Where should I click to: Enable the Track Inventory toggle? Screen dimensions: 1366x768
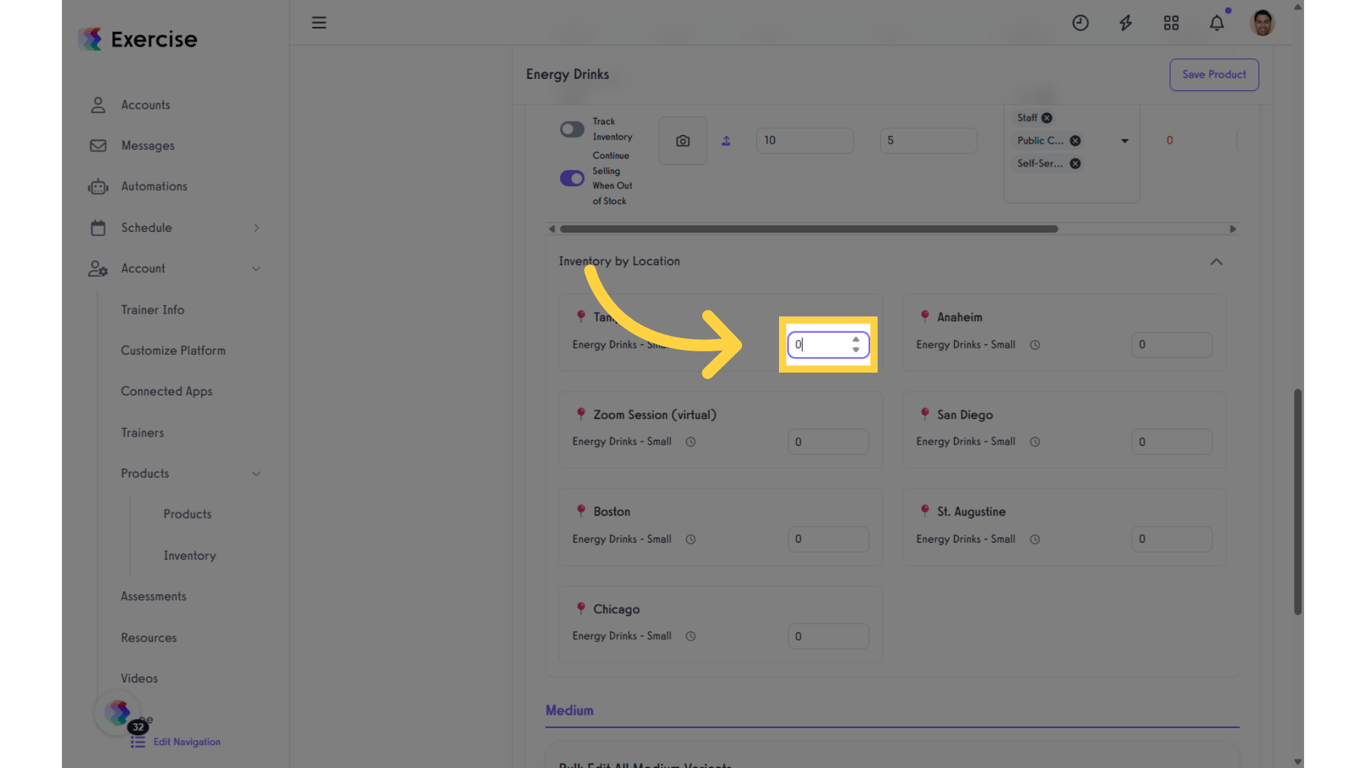572,129
